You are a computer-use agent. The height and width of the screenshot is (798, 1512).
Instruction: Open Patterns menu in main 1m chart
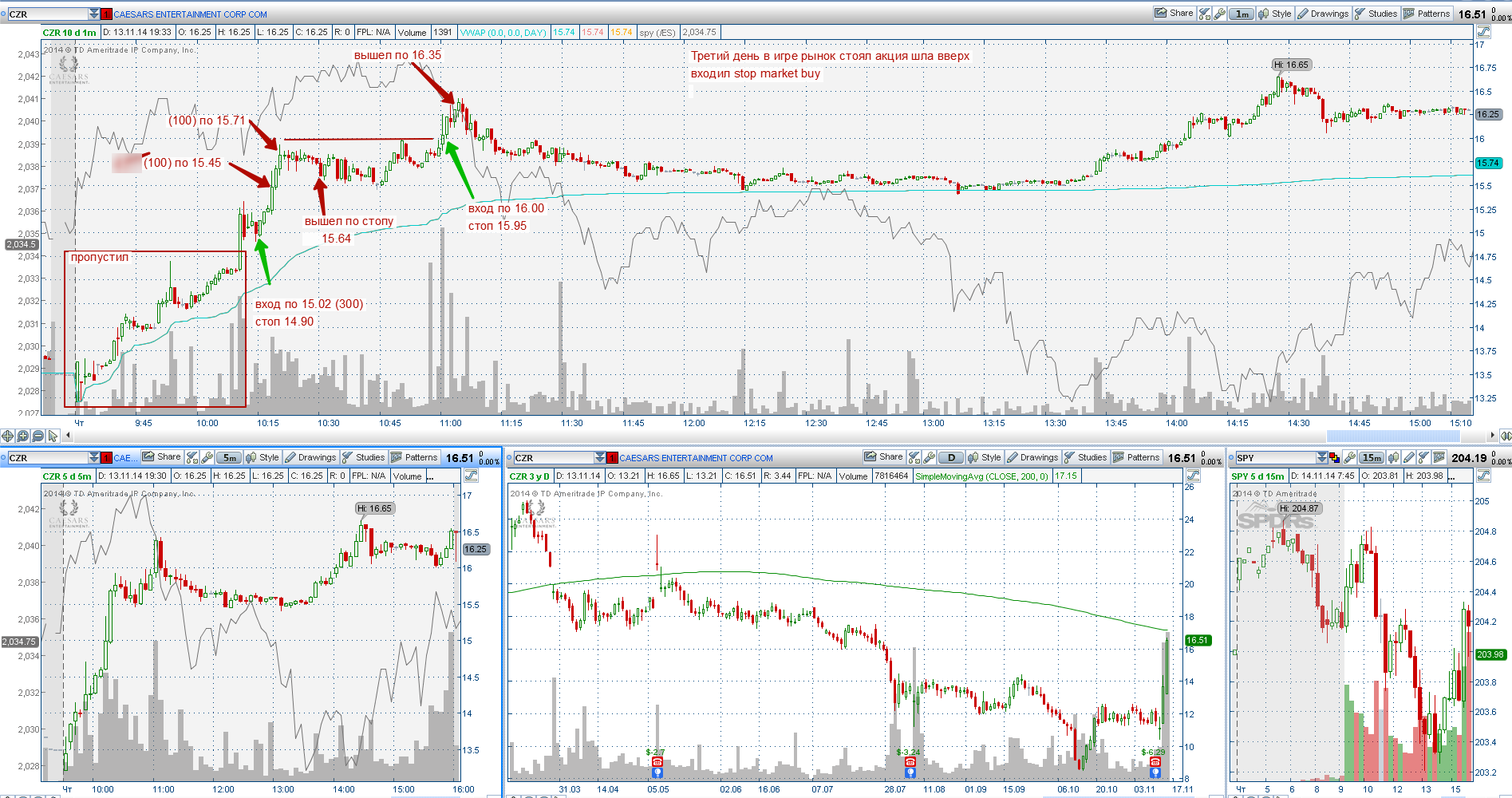click(x=1427, y=14)
